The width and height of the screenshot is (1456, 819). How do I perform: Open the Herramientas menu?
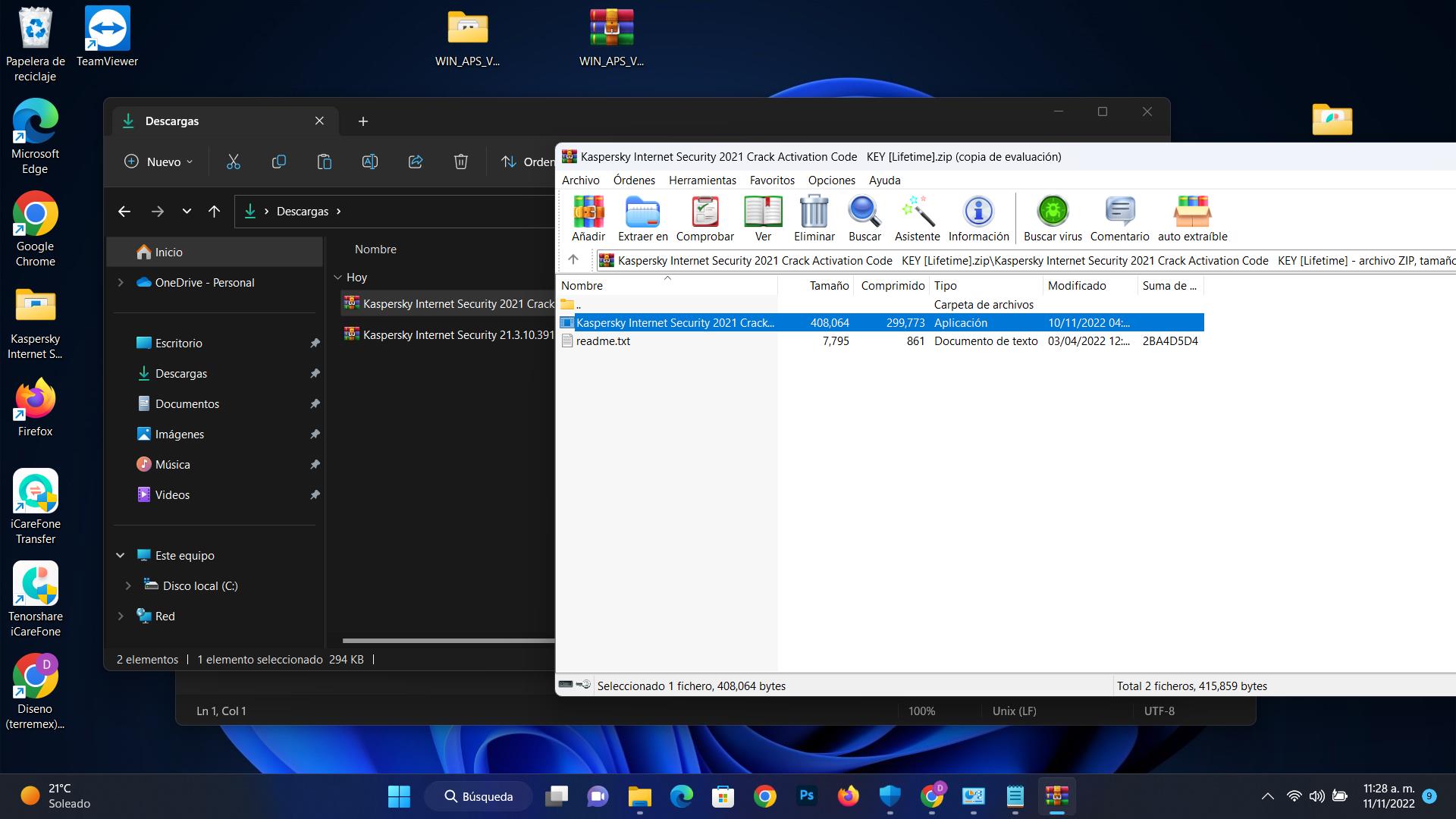pyautogui.click(x=702, y=180)
